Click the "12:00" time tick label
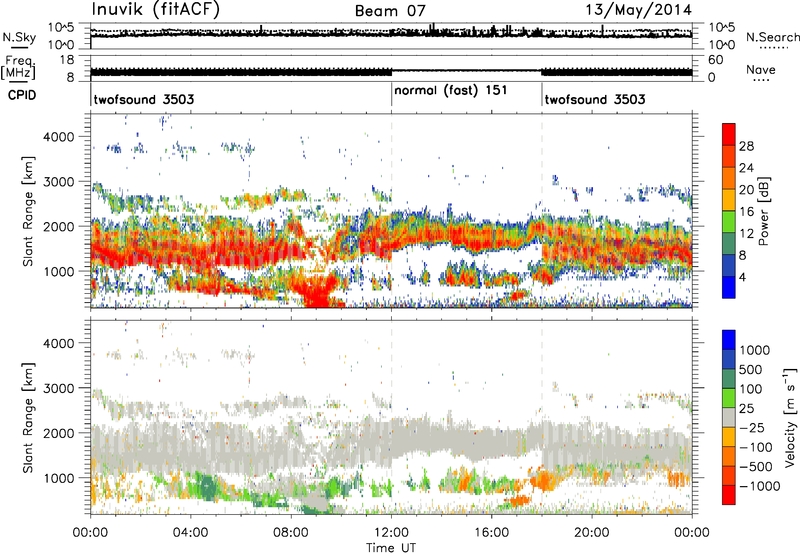Screen dimensions: 800x554 point(391,533)
